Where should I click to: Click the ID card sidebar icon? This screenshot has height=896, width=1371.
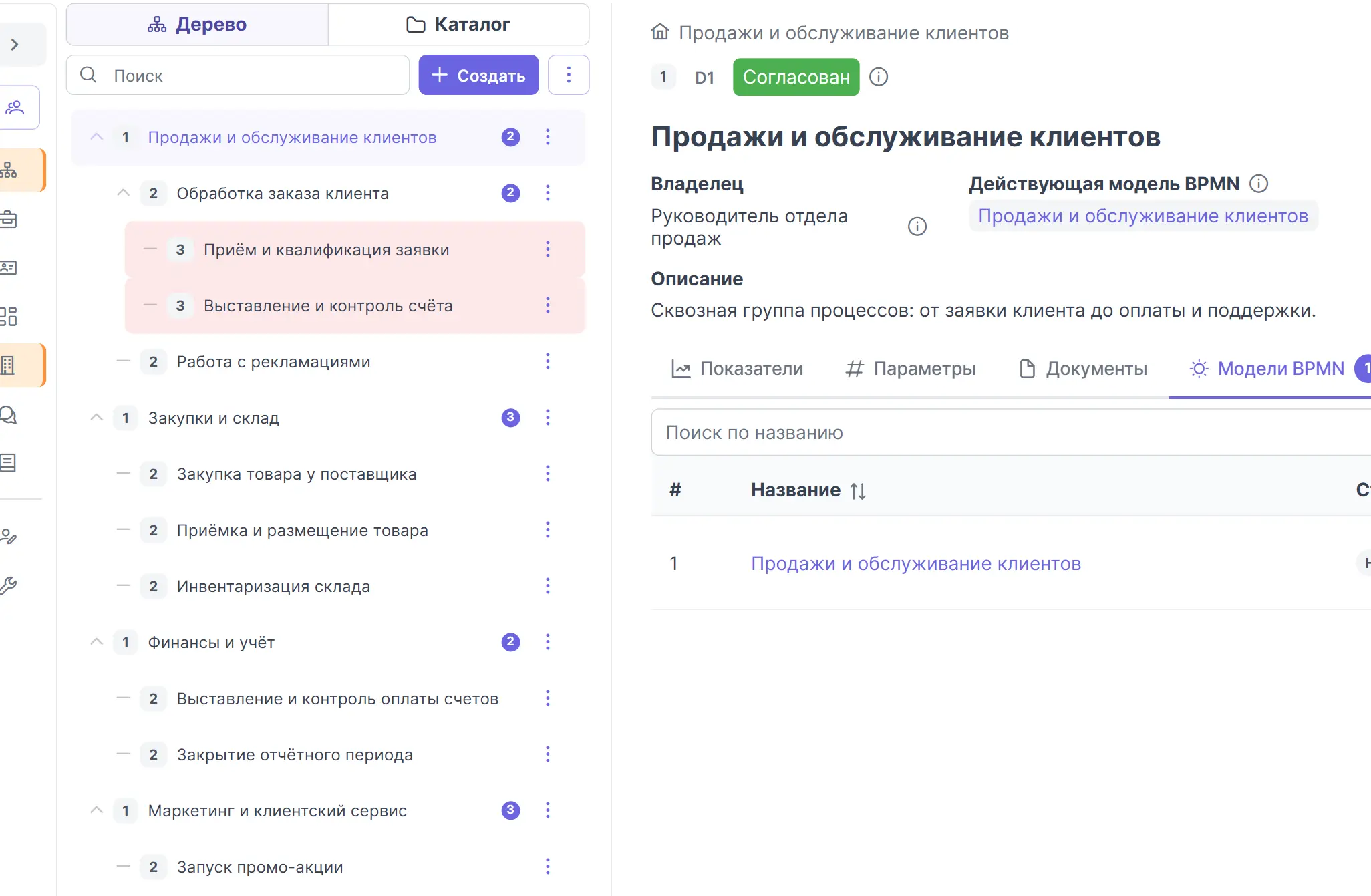point(9,268)
